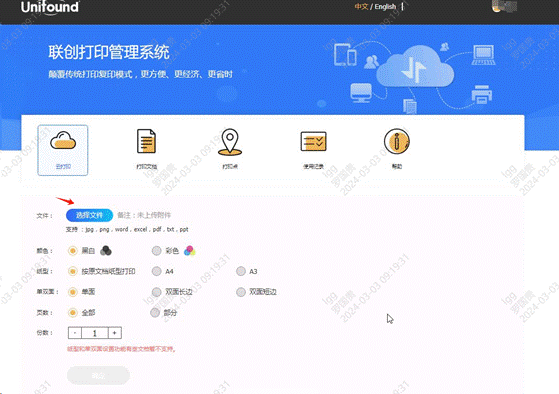Increase copies with plus button
This screenshot has height=394, width=559.
[114, 333]
